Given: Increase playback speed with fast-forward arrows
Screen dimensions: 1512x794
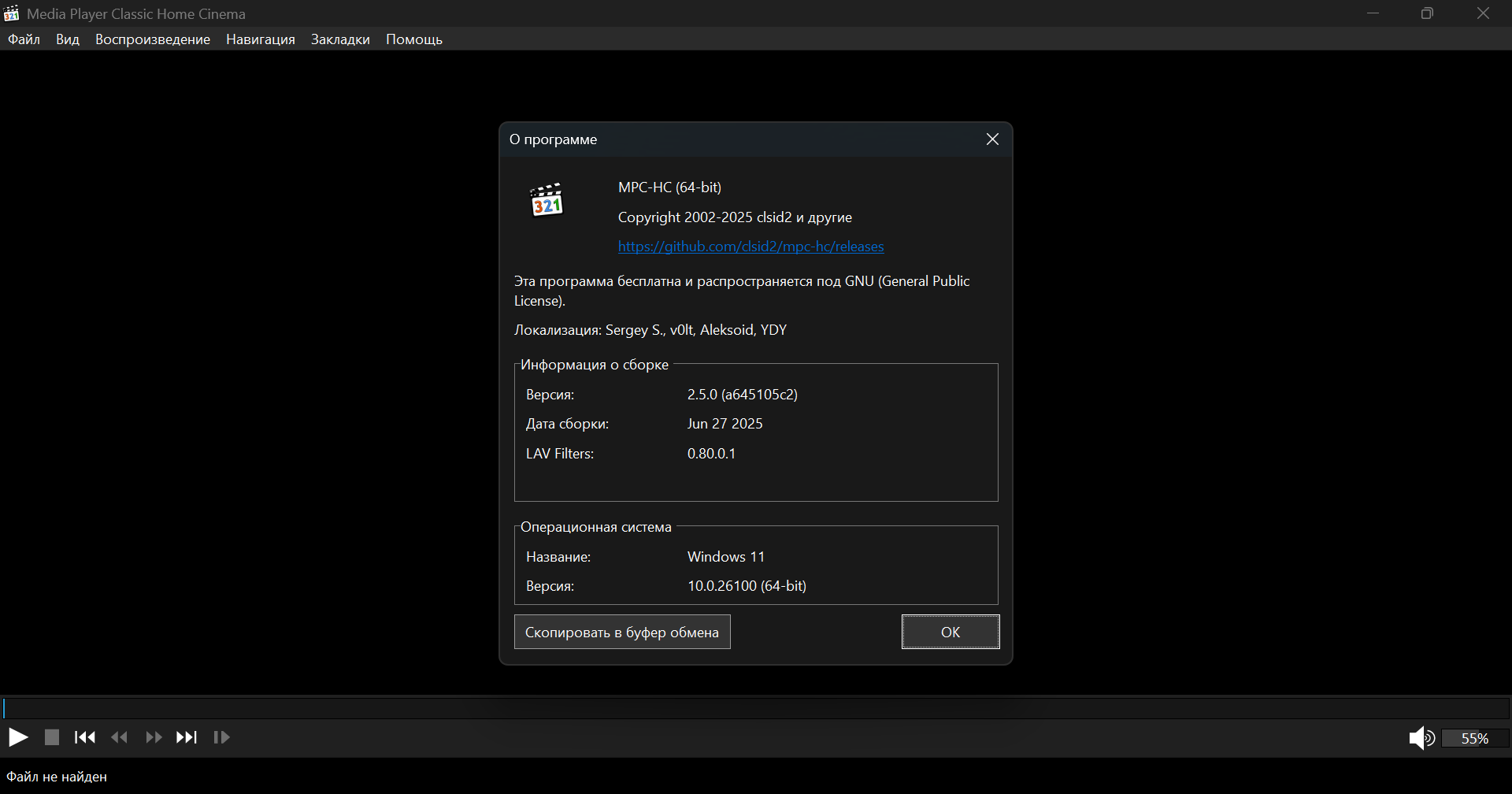Looking at the screenshot, I should point(154,737).
